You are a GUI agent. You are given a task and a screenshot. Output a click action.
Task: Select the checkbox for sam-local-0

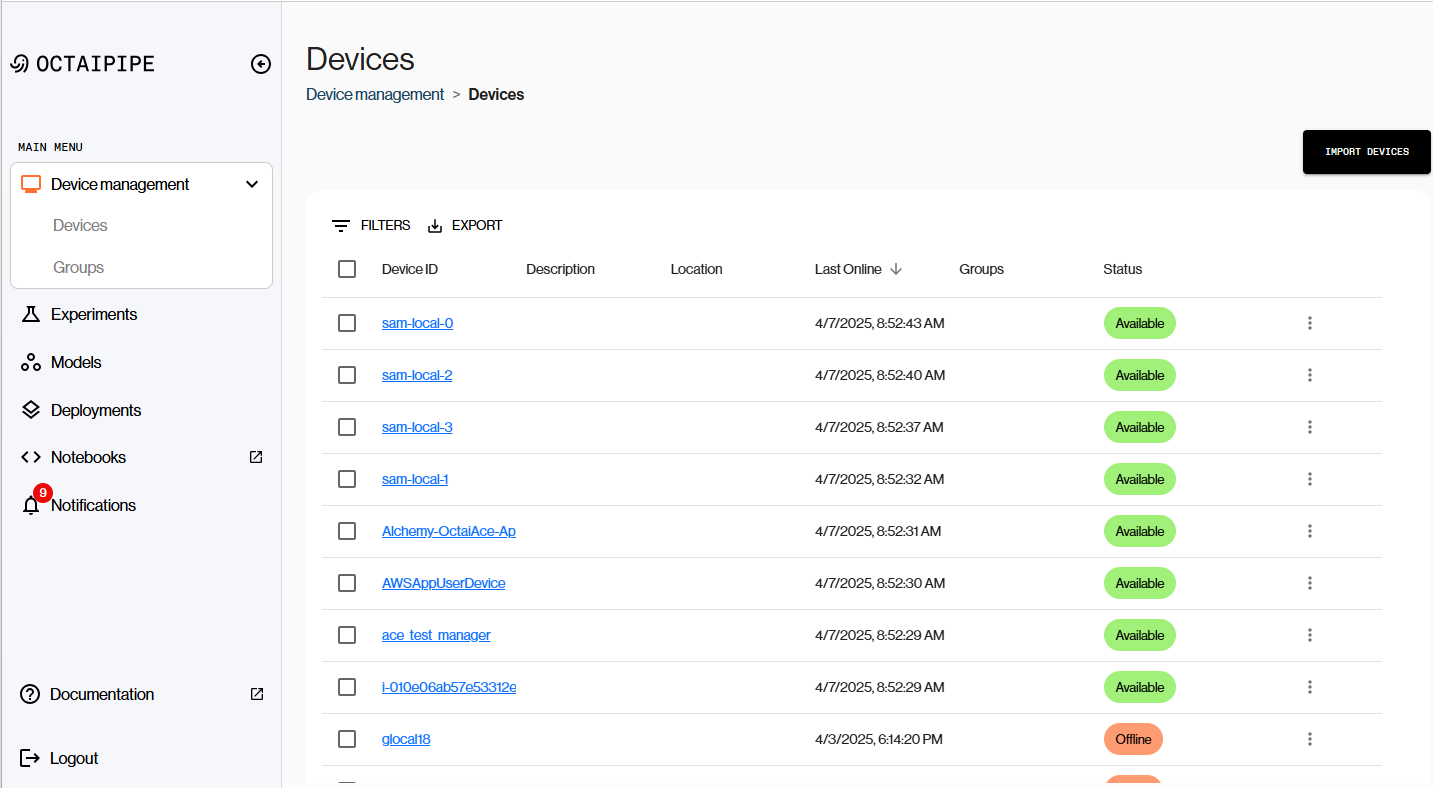point(347,323)
